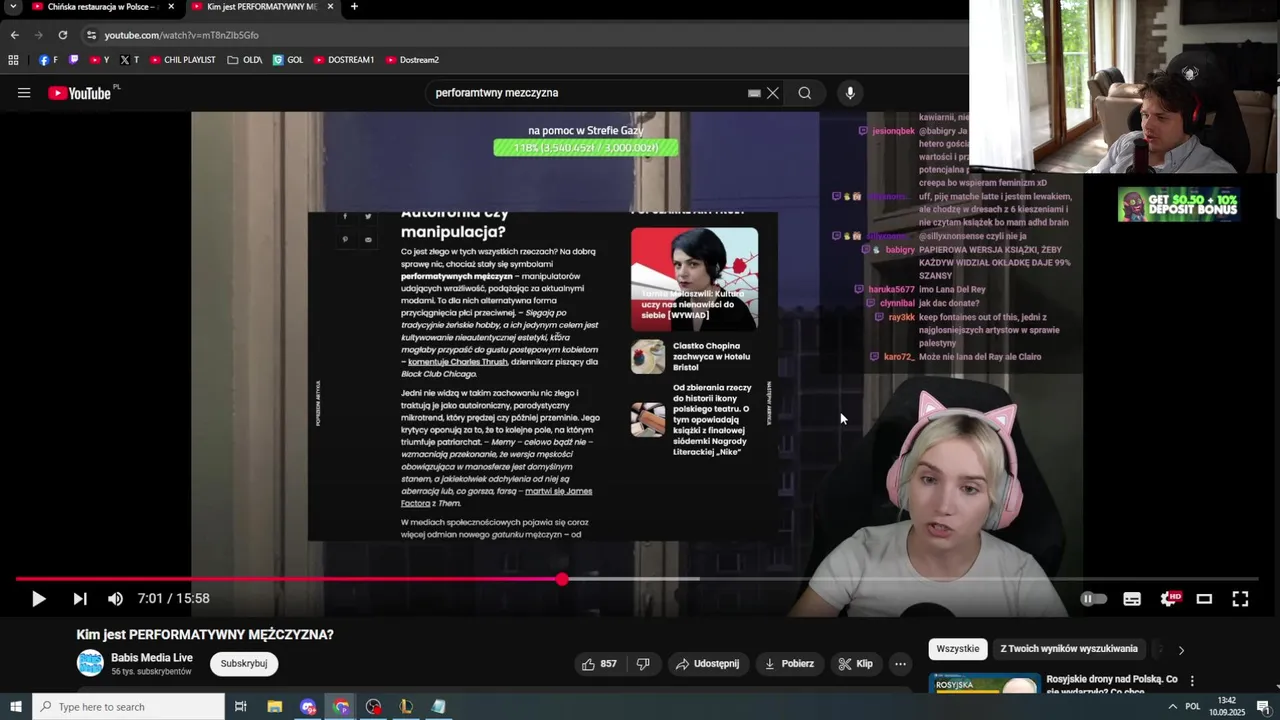Open File Explorer from taskbar

275,707
